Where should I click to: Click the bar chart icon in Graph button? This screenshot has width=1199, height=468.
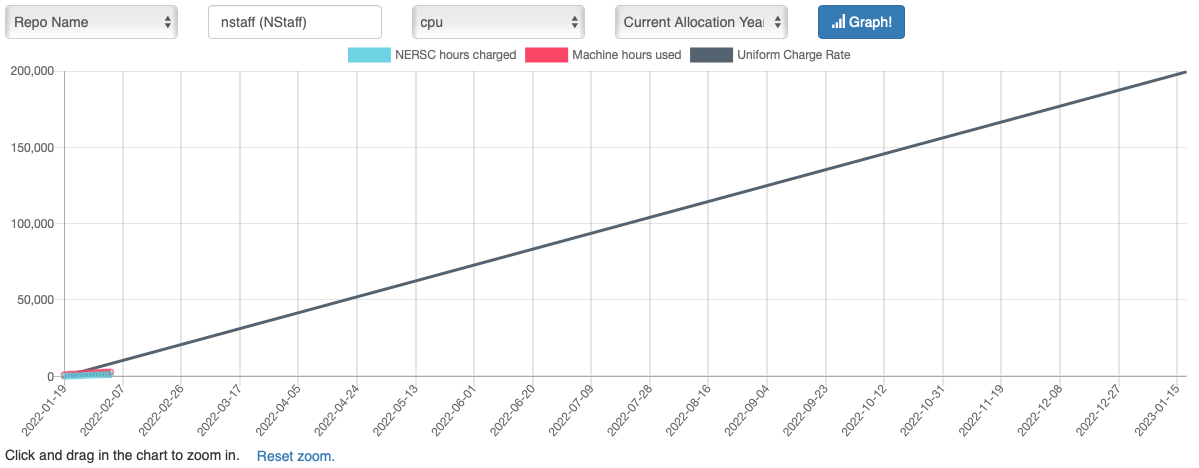pyautogui.click(x=838, y=22)
